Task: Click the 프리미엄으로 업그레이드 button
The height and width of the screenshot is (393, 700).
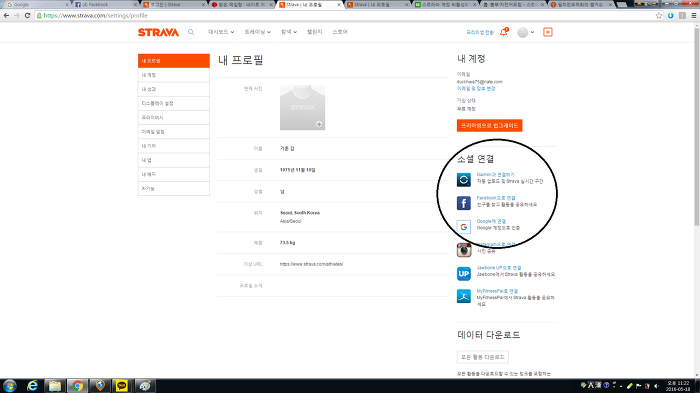Action: coord(490,125)
